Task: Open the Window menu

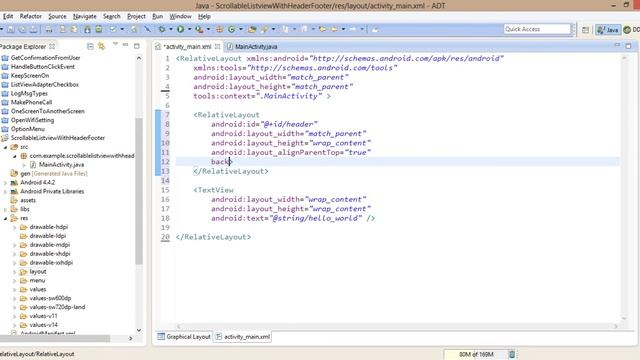Action: pos(180,16)
